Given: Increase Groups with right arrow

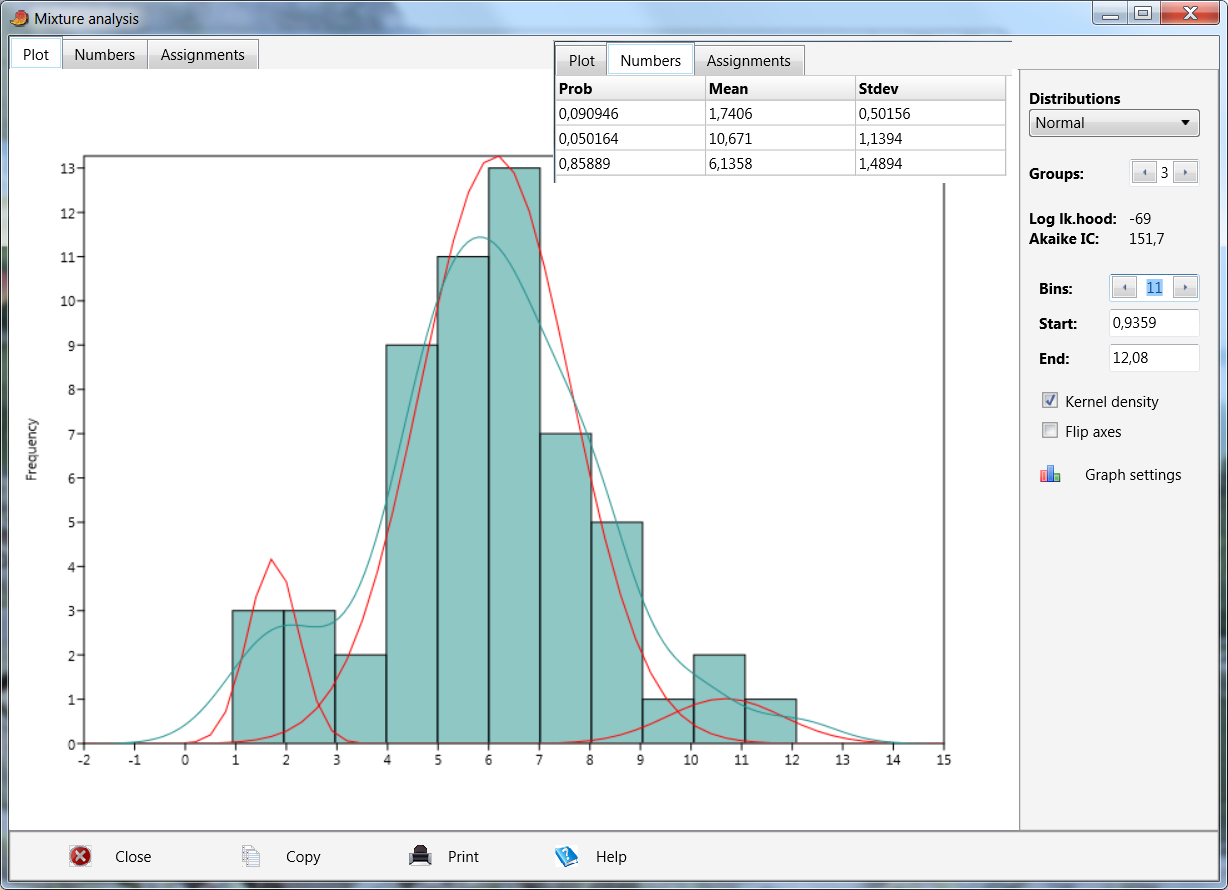Looking at the screenshot, I should [1185, 173].
